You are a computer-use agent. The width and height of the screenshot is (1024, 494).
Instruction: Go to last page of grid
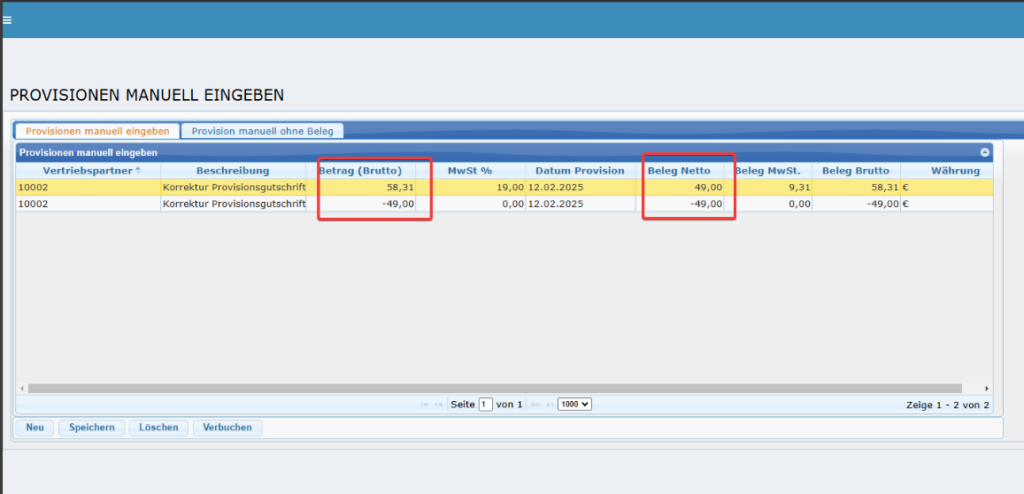547,404
